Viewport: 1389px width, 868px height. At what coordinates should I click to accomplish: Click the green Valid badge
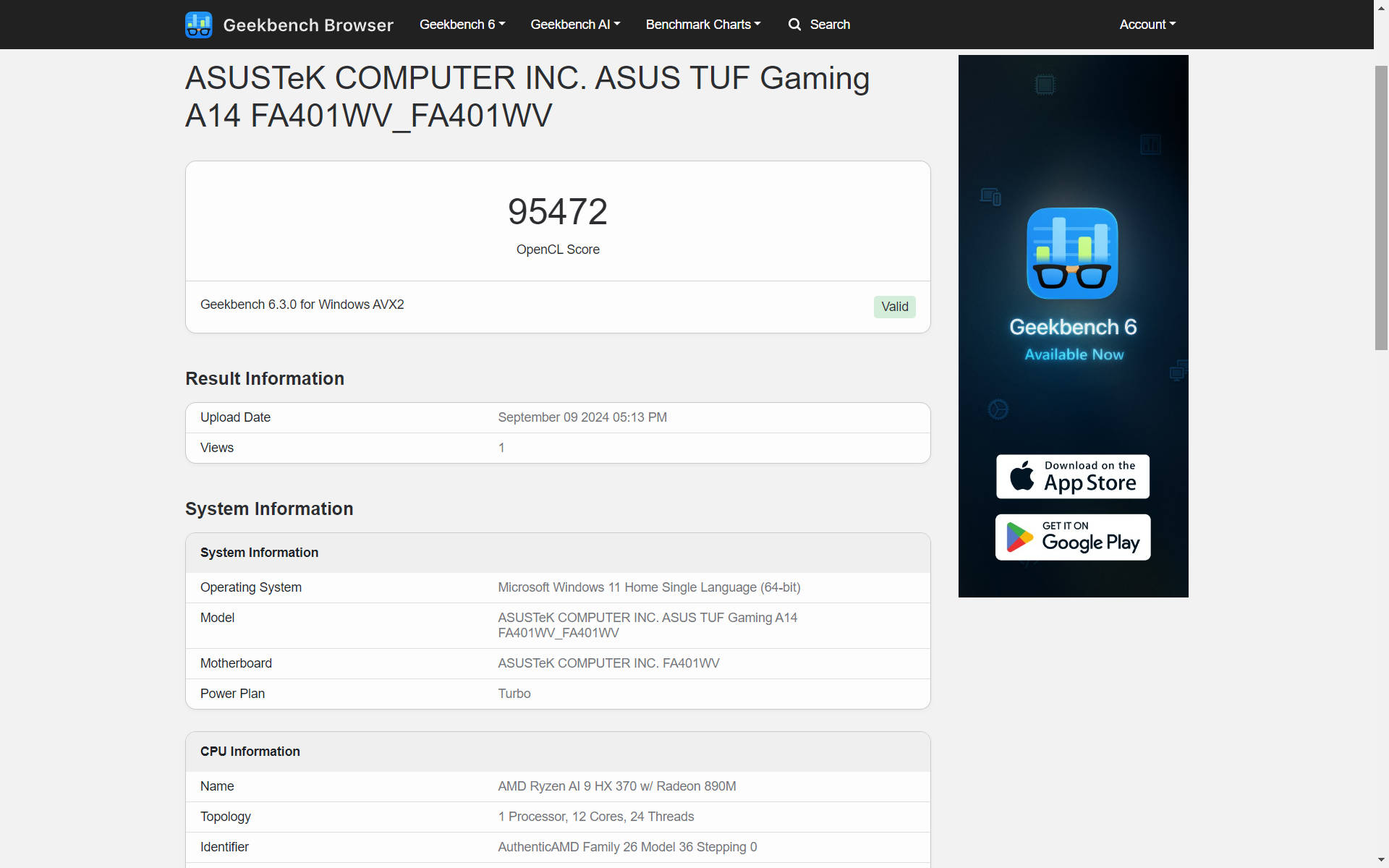(894, 307)
